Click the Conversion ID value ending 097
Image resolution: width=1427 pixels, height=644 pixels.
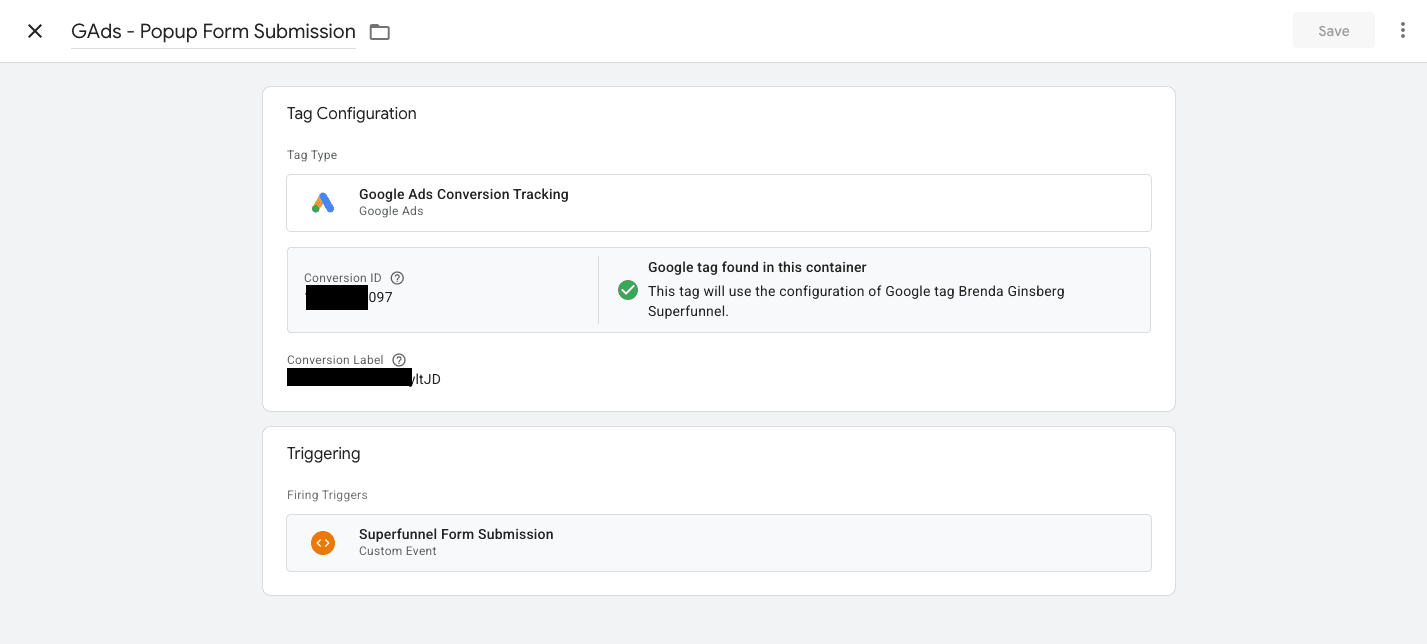349,297
